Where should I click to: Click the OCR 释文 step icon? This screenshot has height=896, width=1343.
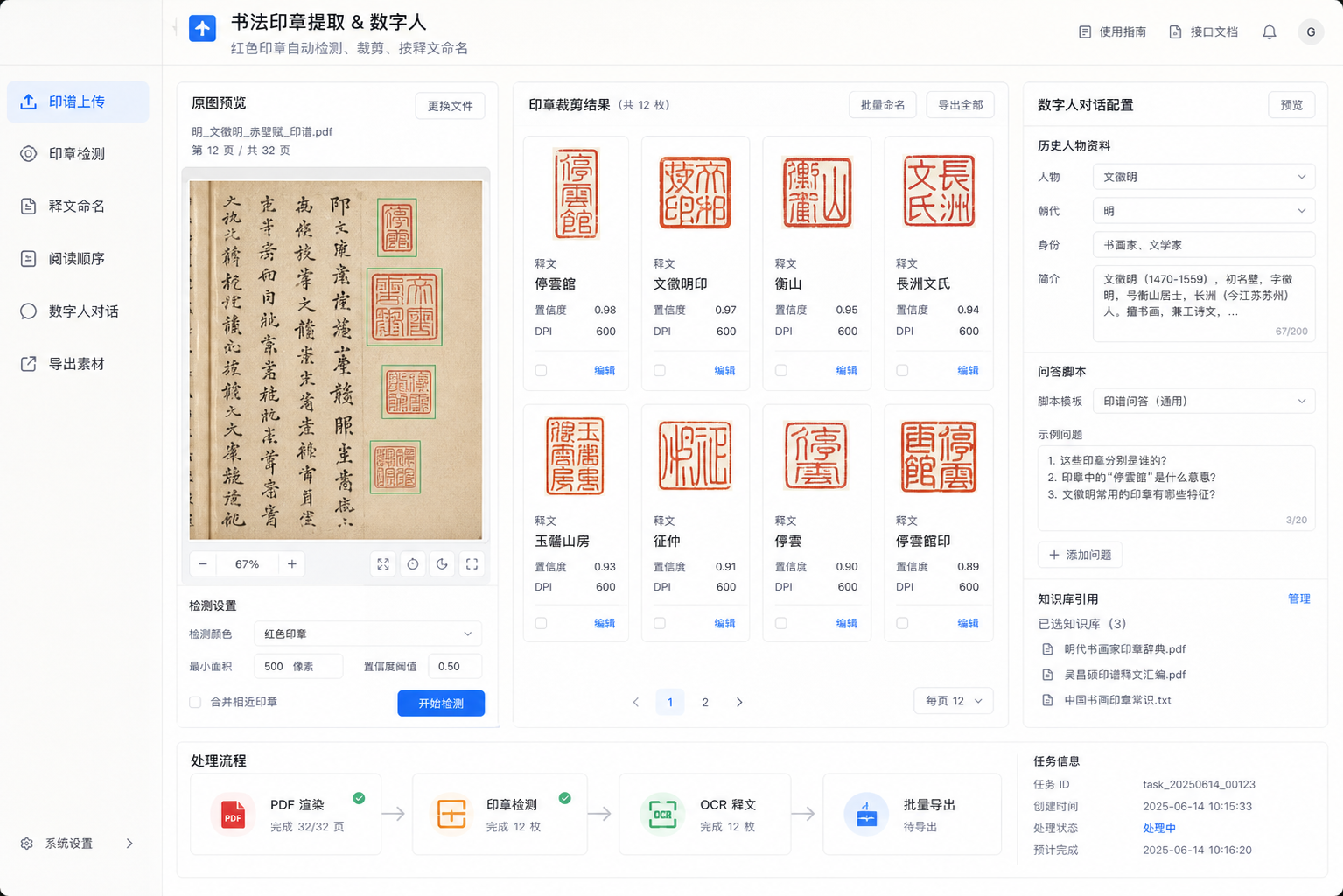pyautogui.click(x=662, y=815)
